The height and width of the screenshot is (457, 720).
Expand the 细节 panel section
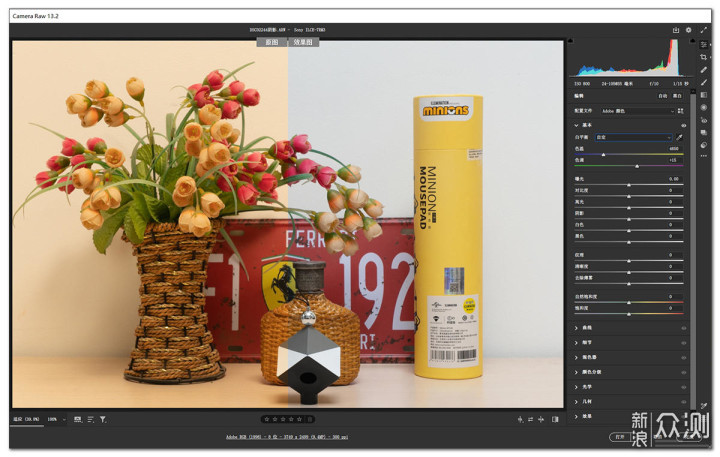tap(576, 343)
